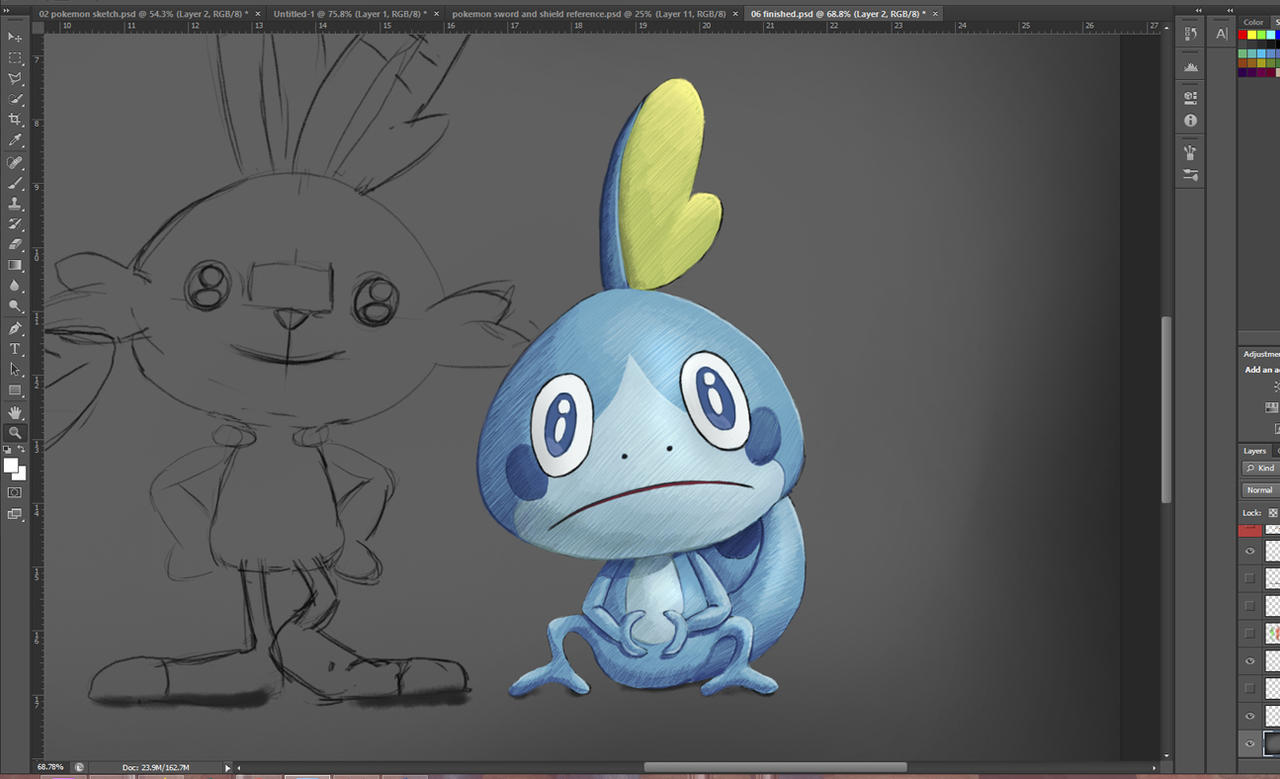Viewport: 1280px width, 779px height.
Task: Choose the Polygonal Lasso tool
Action: tap(15, 79)
